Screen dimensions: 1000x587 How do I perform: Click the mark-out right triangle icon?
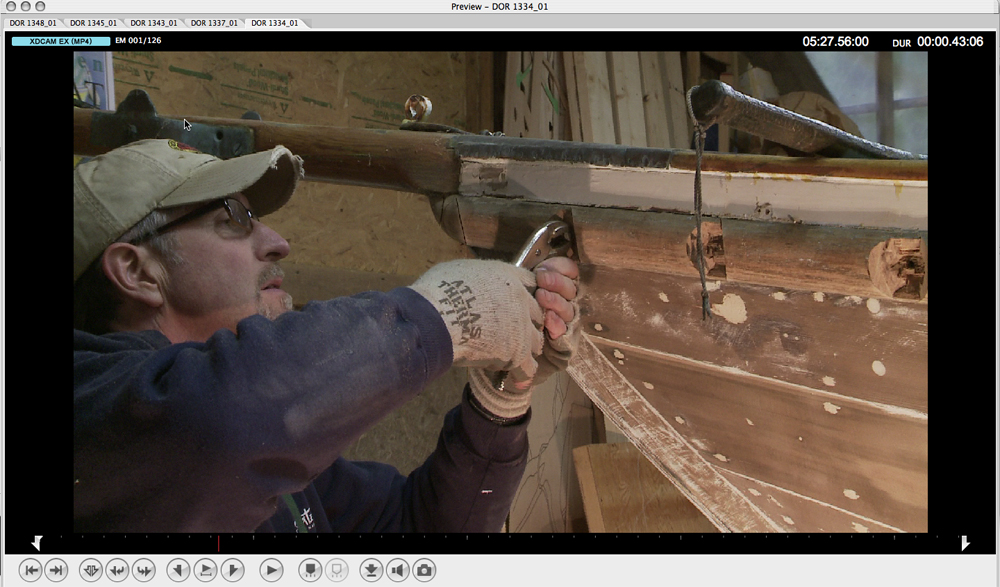(x=232, y=570)
